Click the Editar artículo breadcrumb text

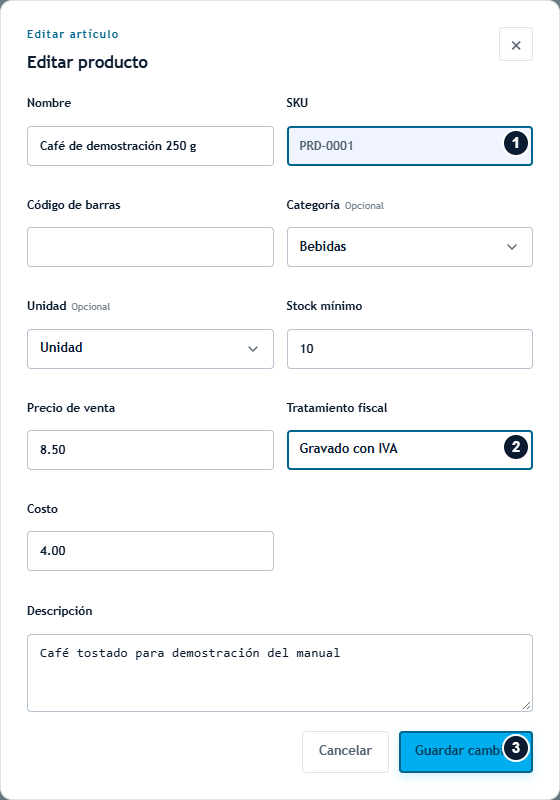click(72, 34)
